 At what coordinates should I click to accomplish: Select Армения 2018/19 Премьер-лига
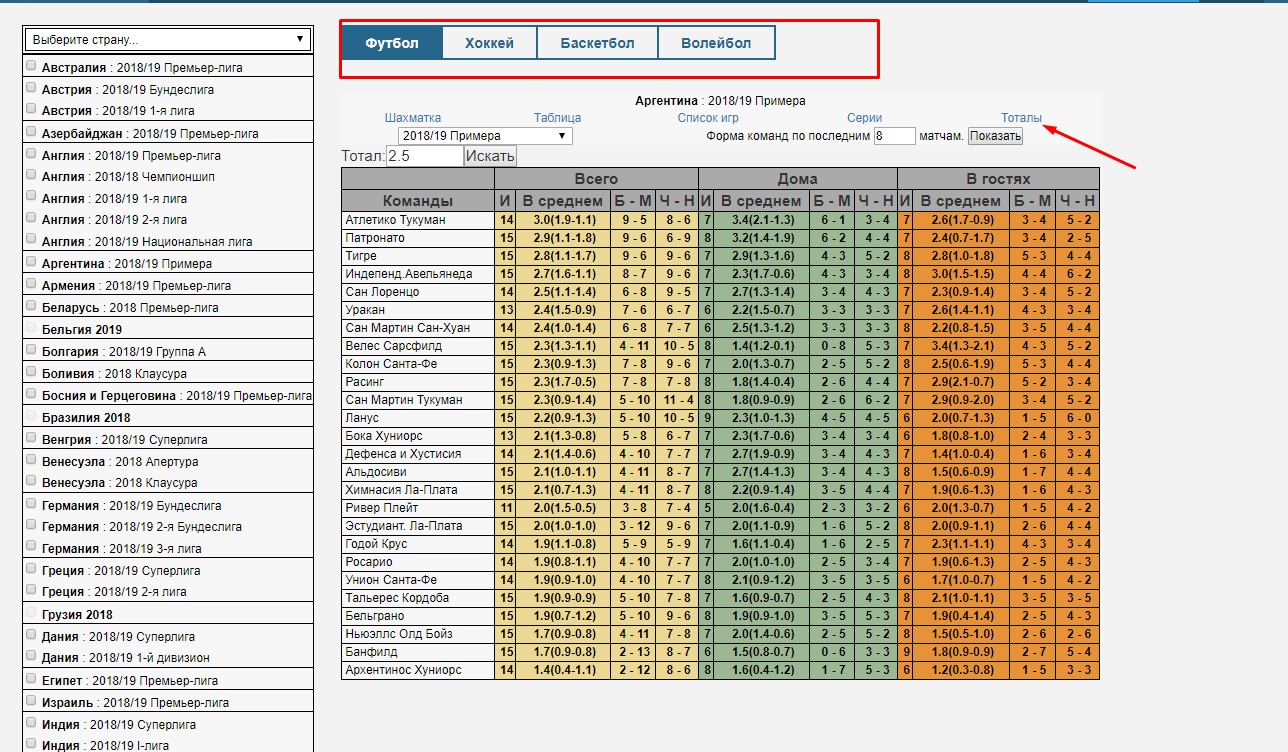[136, 285]
